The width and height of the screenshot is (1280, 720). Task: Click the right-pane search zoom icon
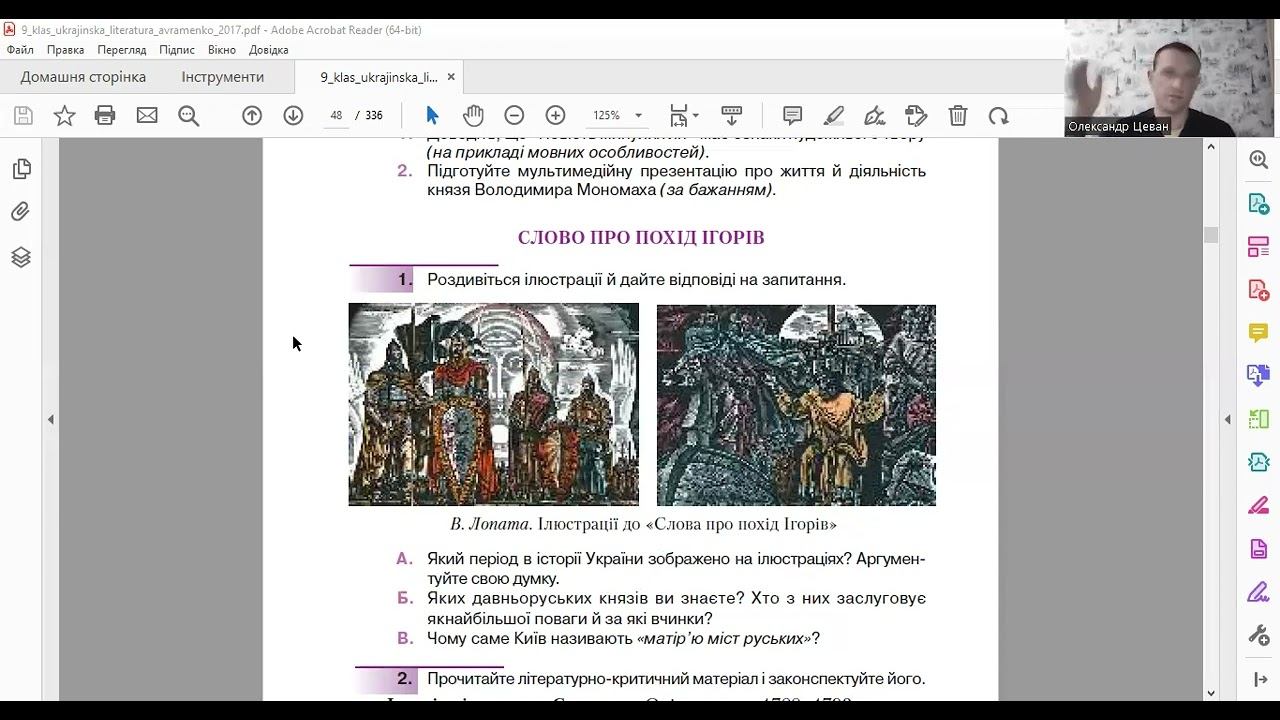pos(1258,160)
